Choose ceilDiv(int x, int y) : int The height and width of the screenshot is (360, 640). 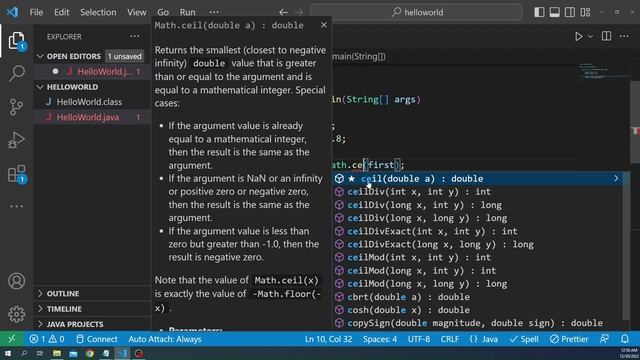[478, 192]
